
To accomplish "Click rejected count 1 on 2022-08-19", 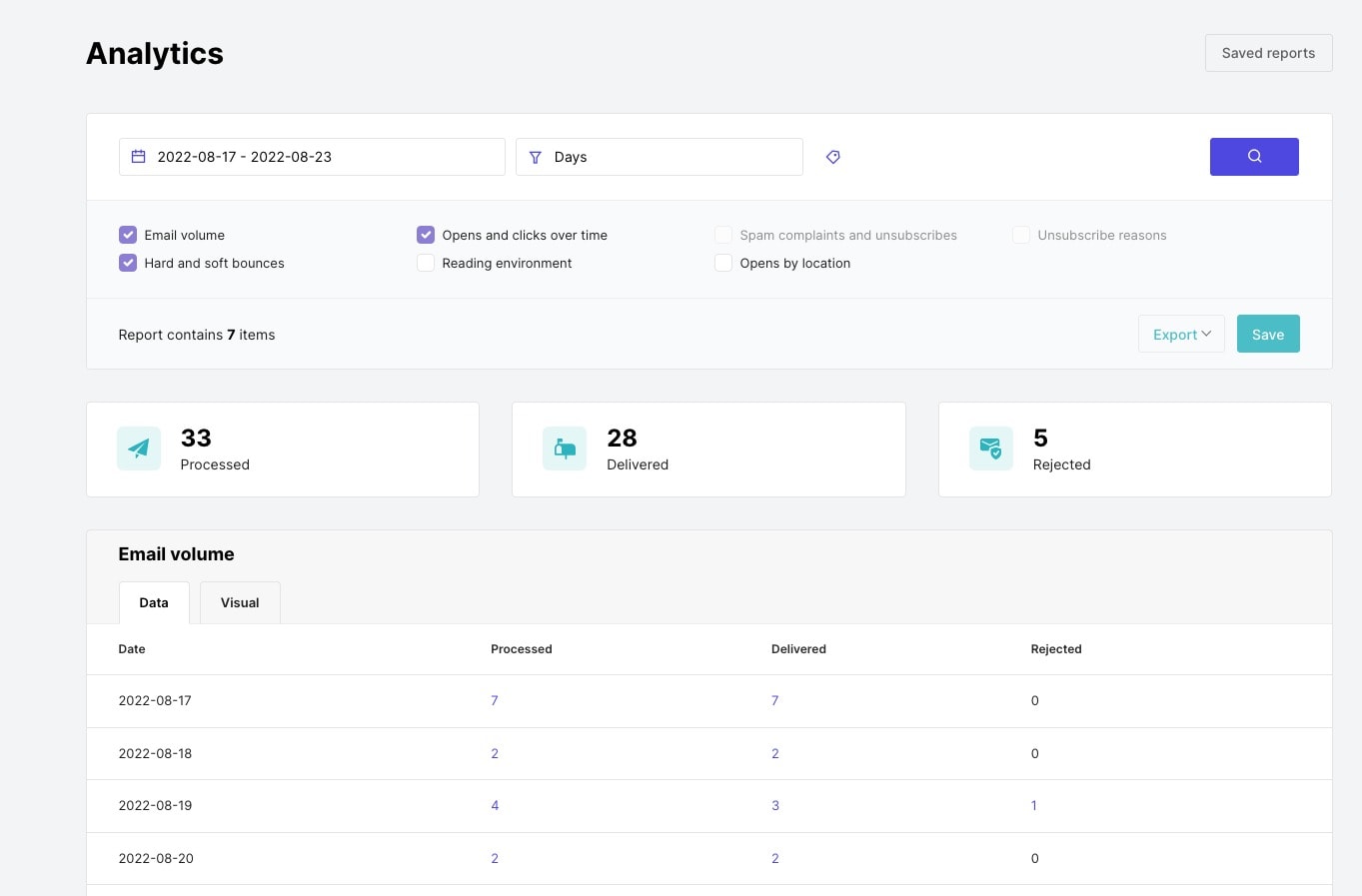I will (1034, 805).
